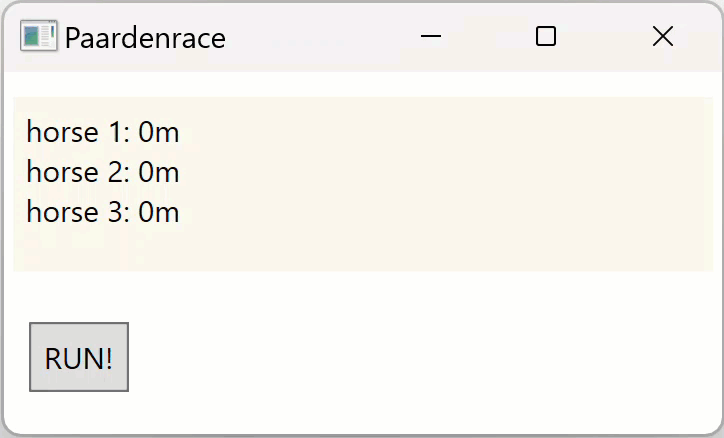The width and height of the screenshot is (724, 438).
Task: Click the 0m distance value for horse 1
Action: coord(159,132)
